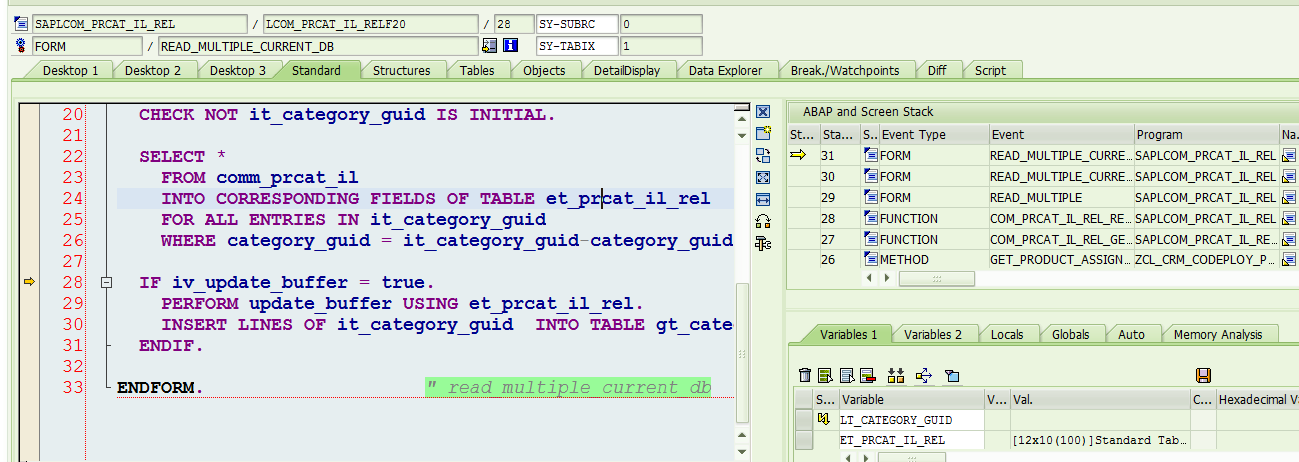Select the Locals tab
This screenshot has width=1299, height=462.
point(1007,335)
